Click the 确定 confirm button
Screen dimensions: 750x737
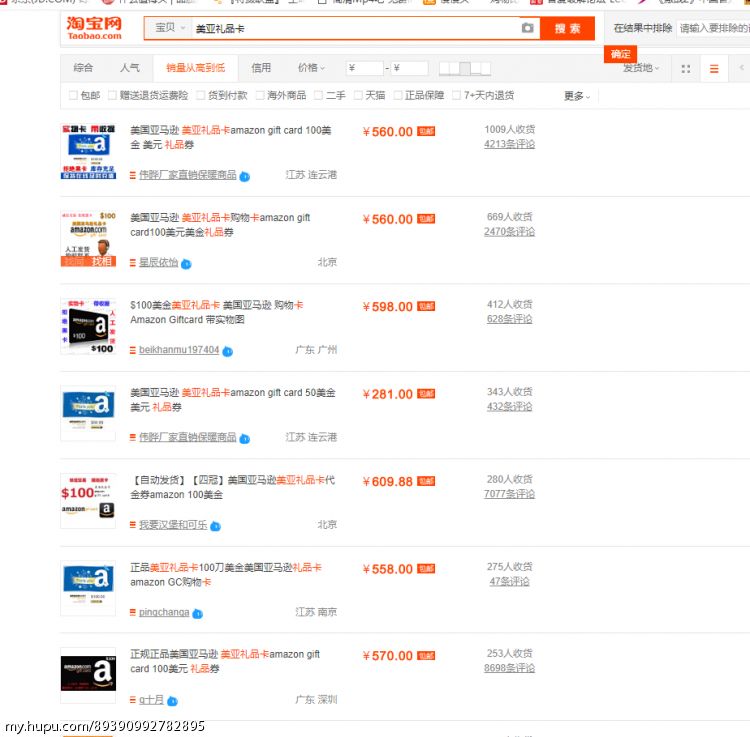point(620,54)
